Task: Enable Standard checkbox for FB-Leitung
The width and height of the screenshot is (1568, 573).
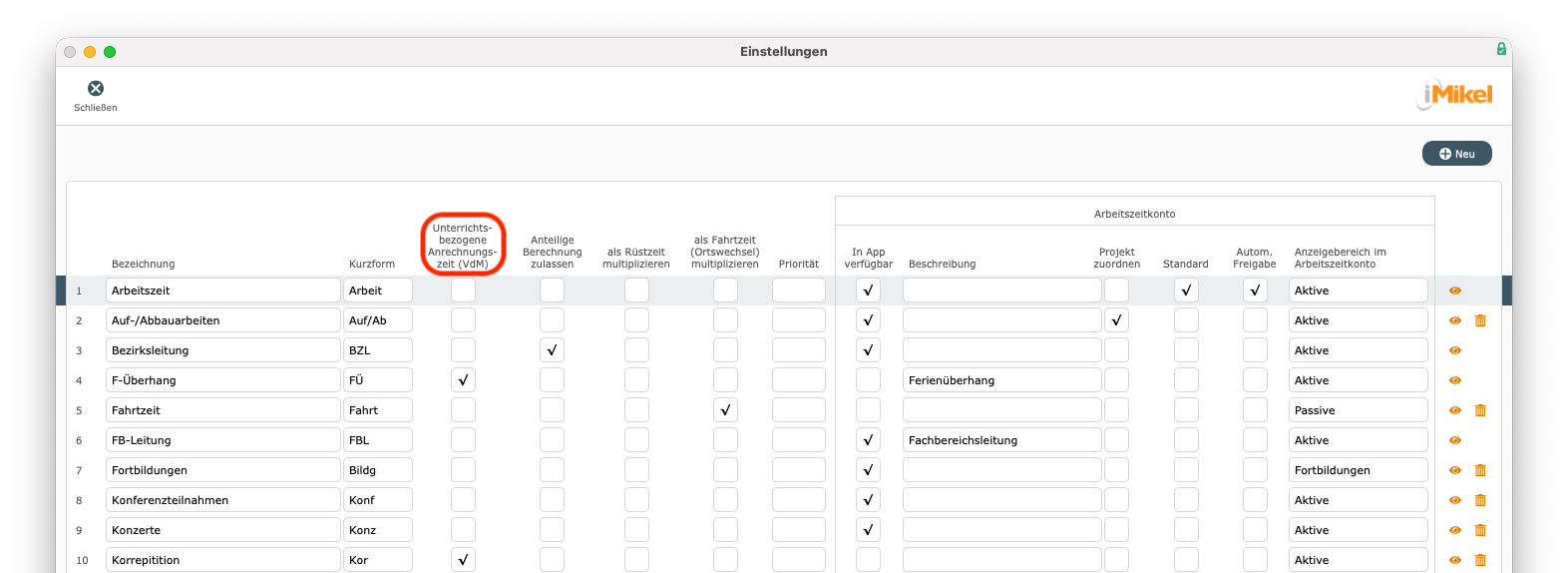Action: click(1186, 440)
